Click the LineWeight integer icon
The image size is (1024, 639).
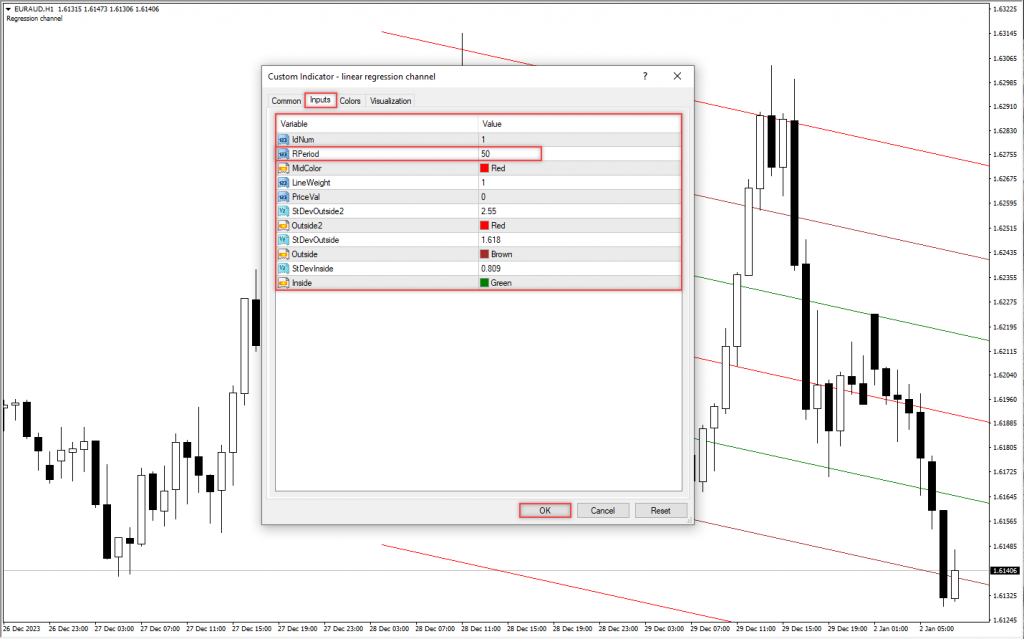(284, 183)
